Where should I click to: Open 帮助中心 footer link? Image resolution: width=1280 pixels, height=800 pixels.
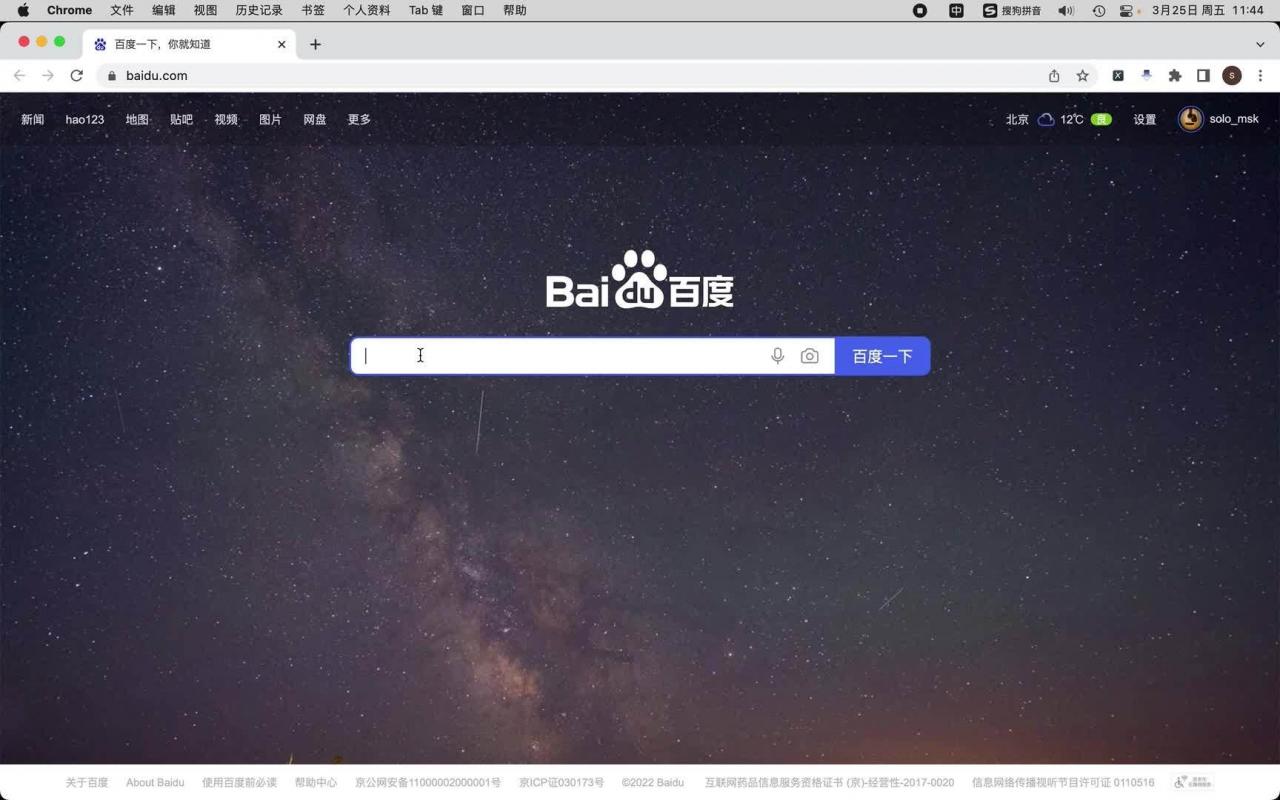click(316, 782)
